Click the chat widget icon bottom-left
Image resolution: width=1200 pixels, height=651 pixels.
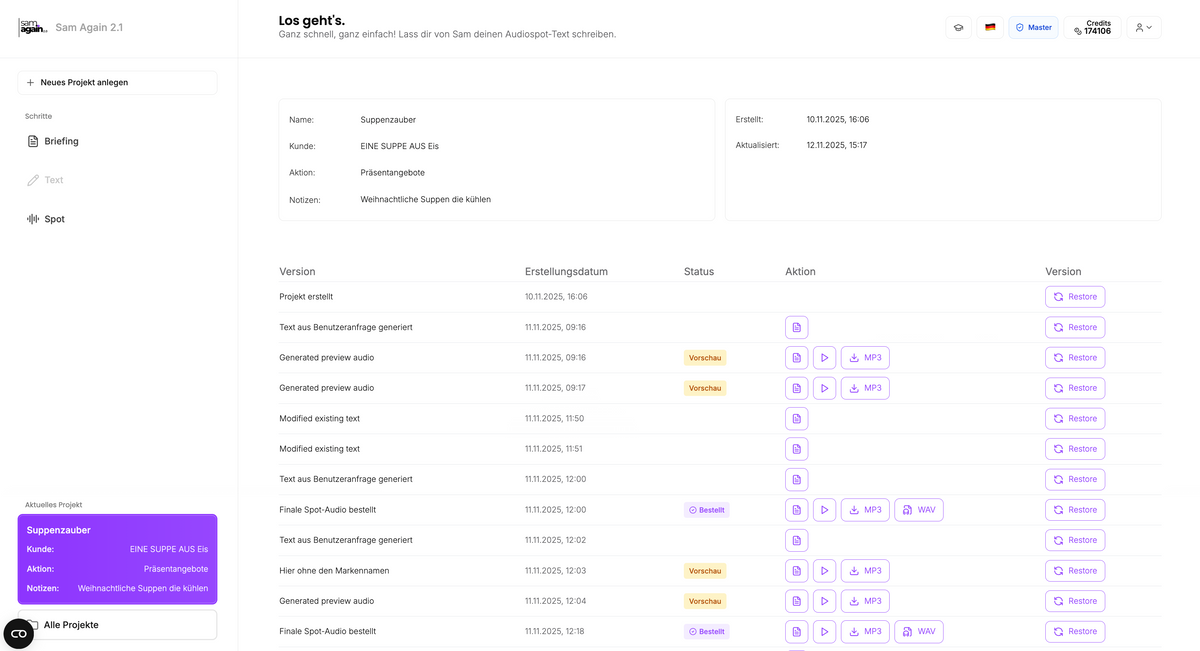point(19,633)
